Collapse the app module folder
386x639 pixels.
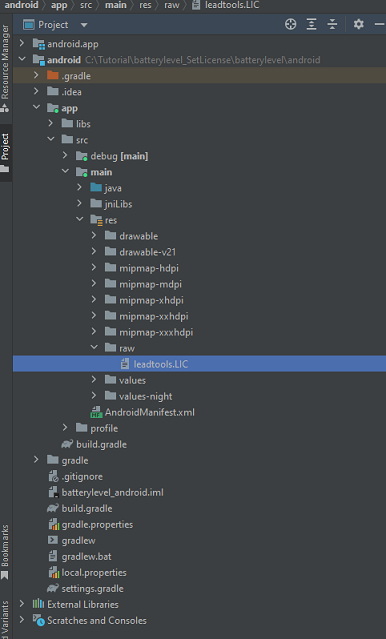coord(36,108)
